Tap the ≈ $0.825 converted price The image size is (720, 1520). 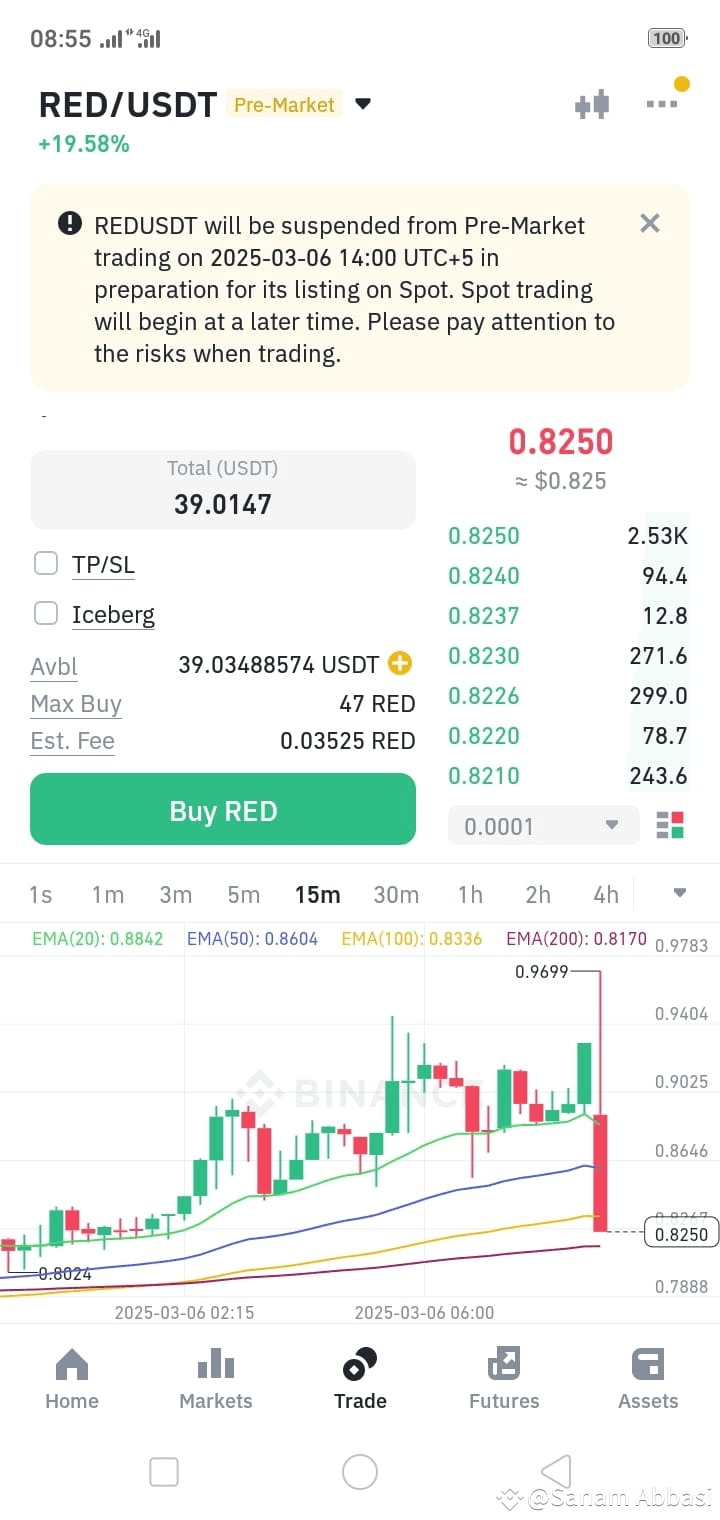(560, 481)
